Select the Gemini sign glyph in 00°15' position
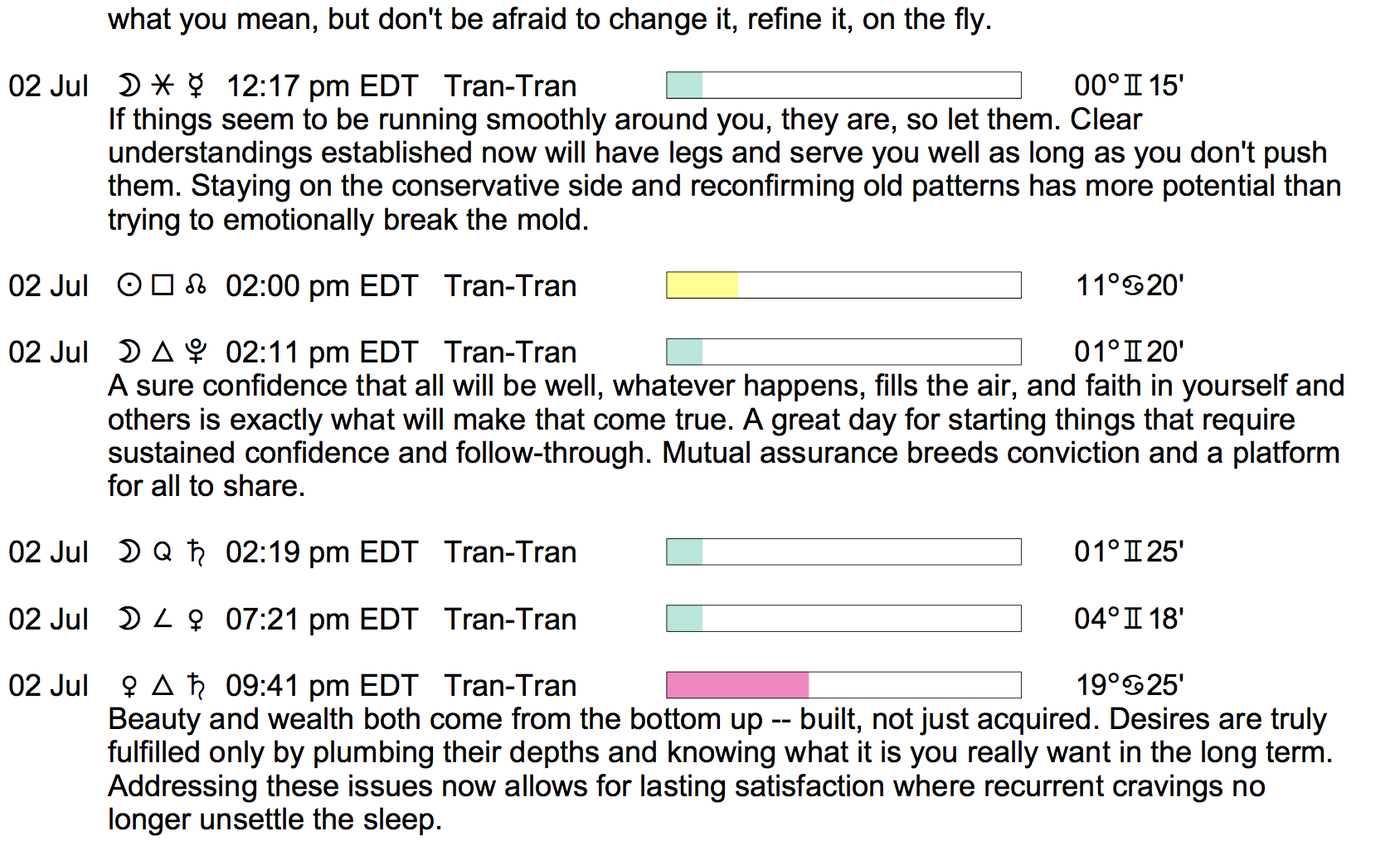Screen dimensions: 1400x841 point(1133,85)
